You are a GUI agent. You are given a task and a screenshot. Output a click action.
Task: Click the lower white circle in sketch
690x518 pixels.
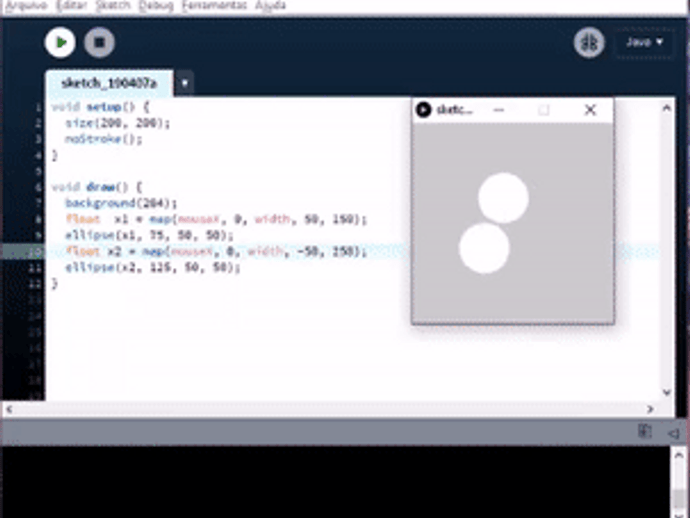pyautogui.click(x=484, y=248)
